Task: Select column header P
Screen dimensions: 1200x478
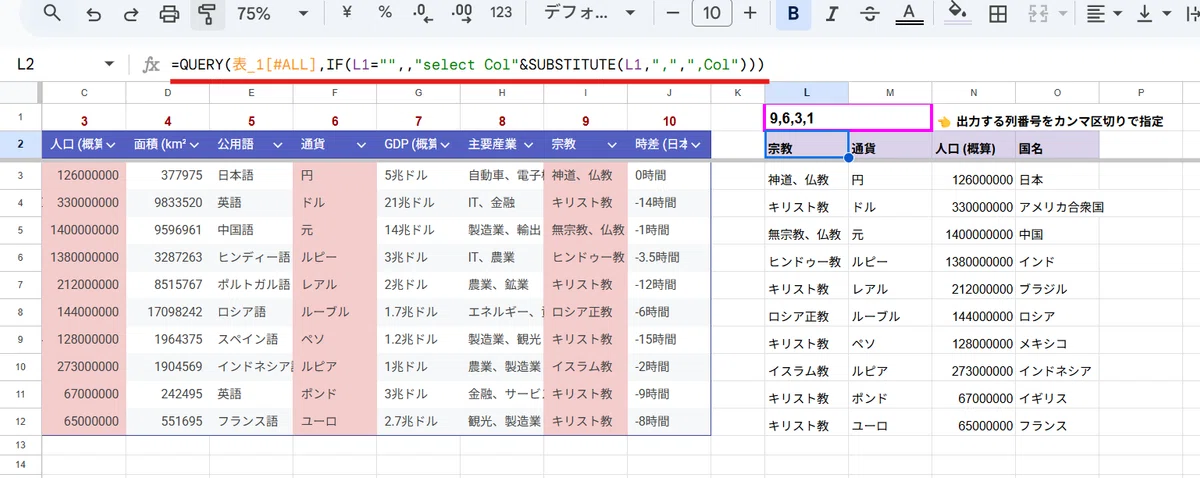Action: click(1141, 93)
